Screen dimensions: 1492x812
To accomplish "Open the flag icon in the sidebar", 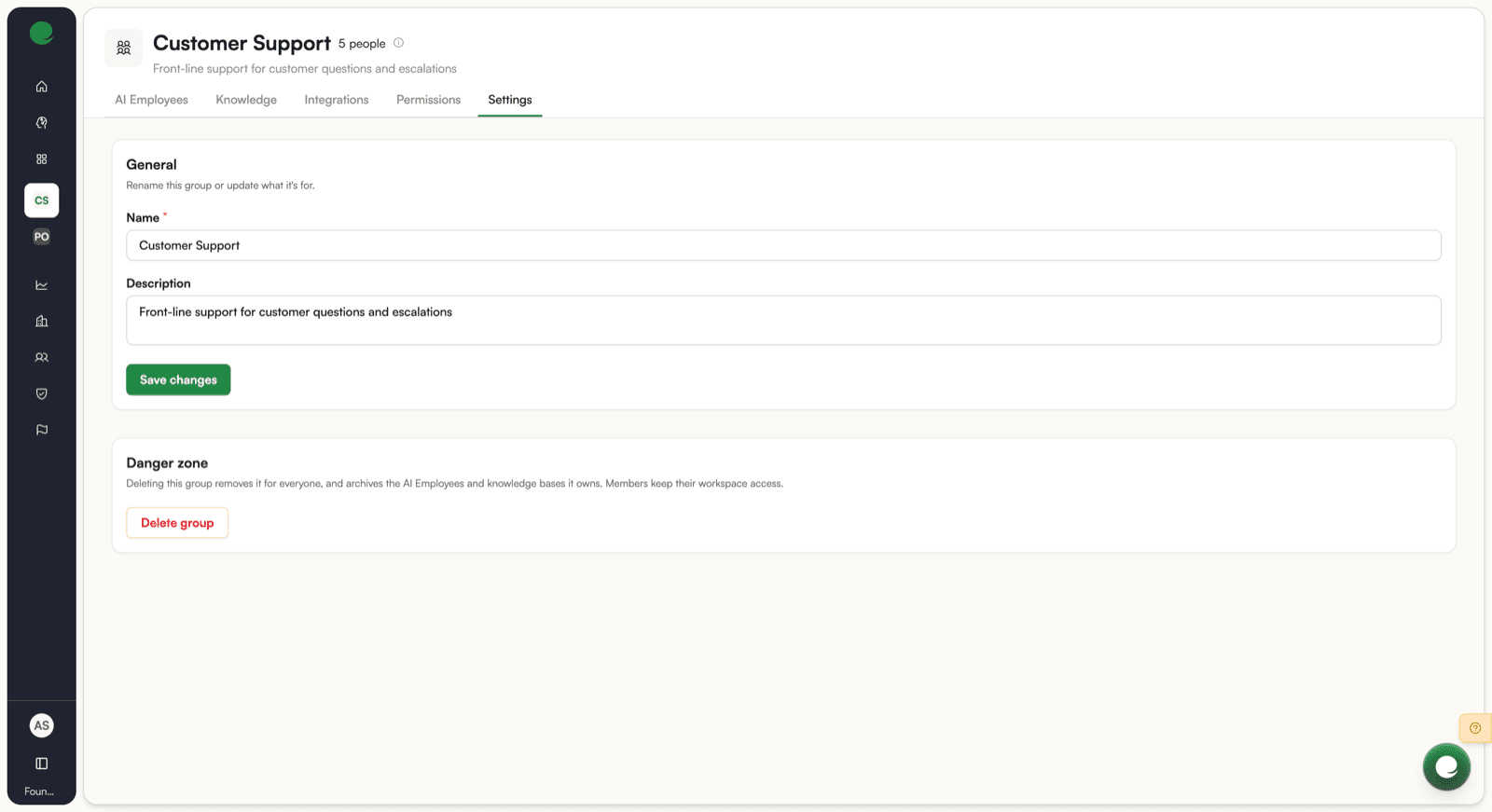I will [x=42, y=431].
